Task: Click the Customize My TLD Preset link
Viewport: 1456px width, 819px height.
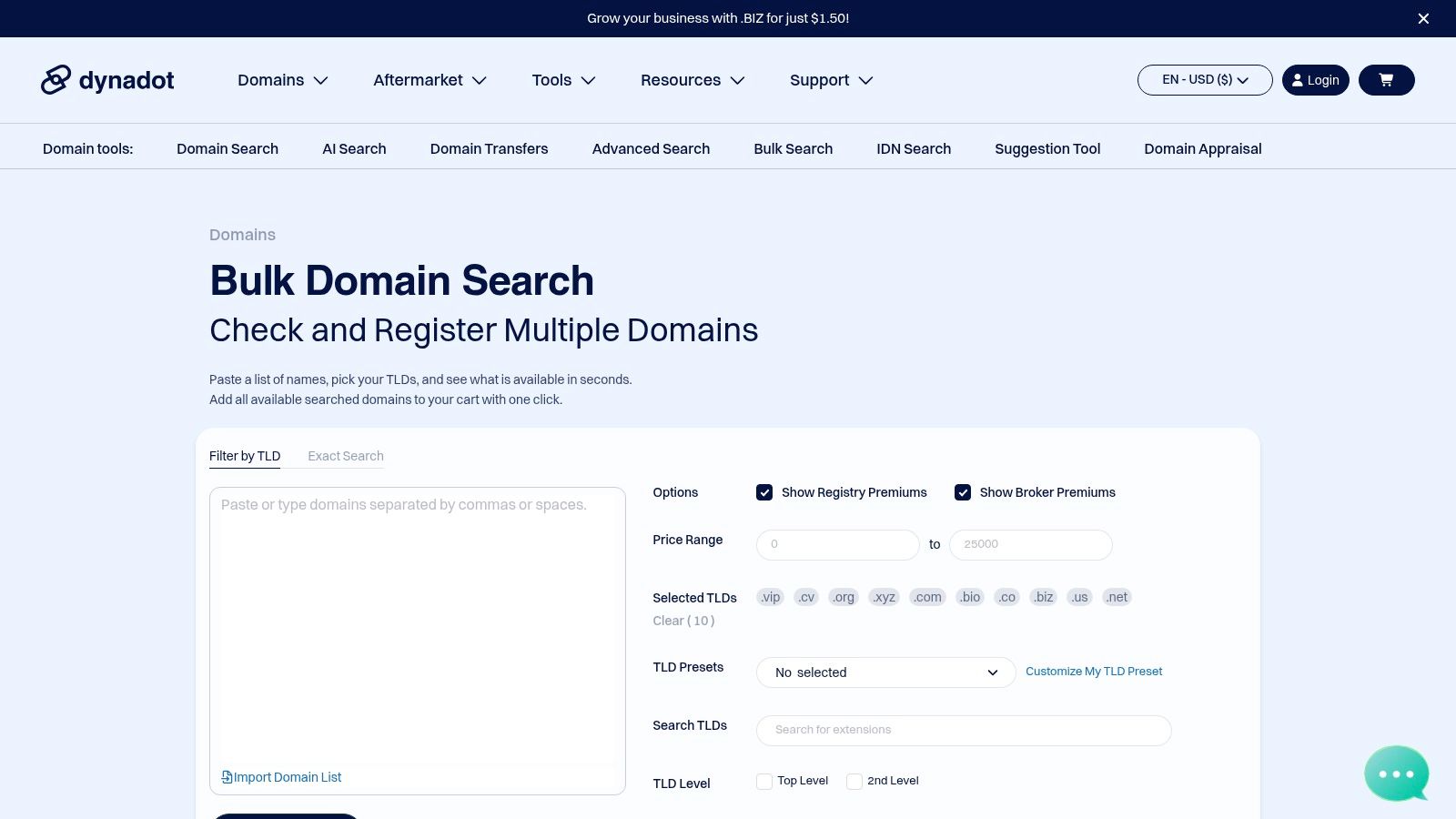Action: pos(1094,672)
